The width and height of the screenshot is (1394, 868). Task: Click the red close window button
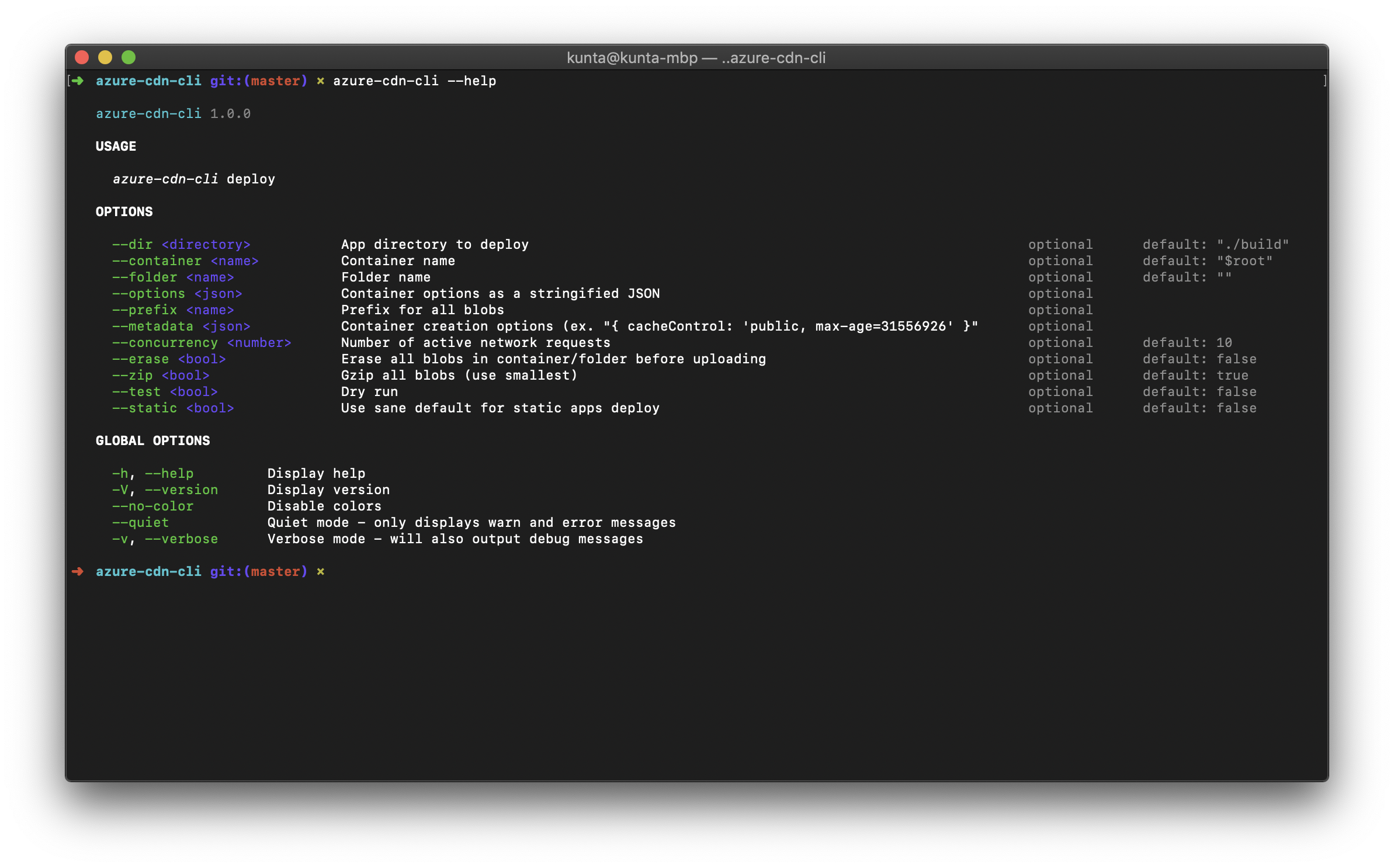pyautogui.click(x=82, y=57)
